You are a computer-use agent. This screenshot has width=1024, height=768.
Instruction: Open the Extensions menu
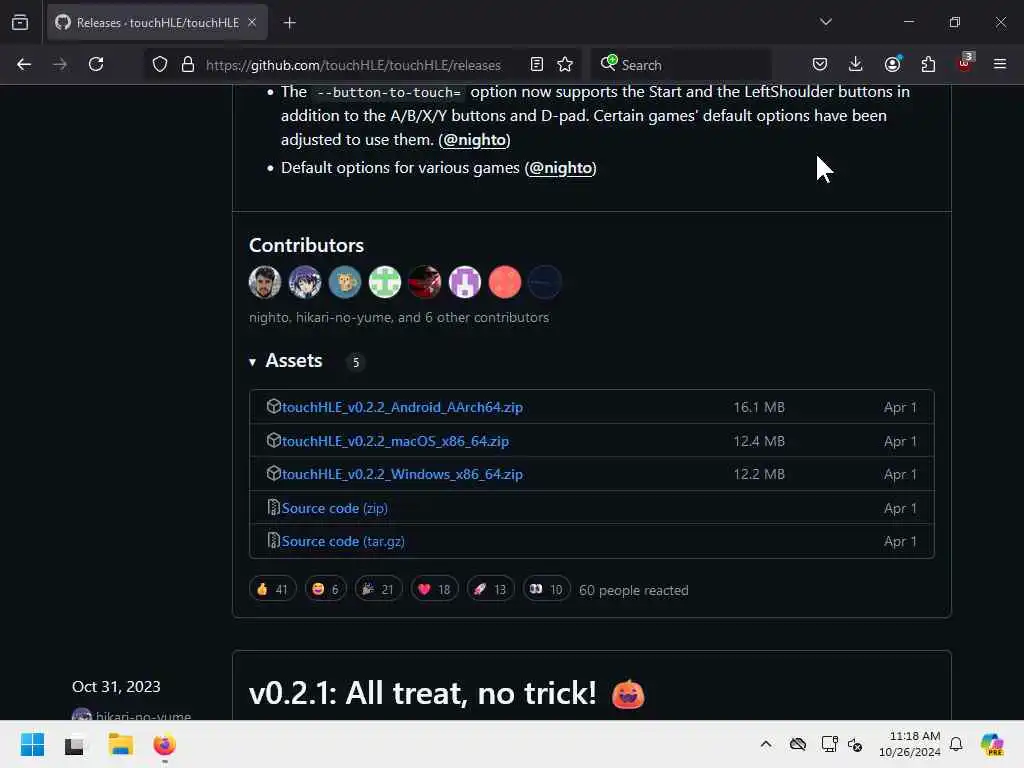click(928, 64)
